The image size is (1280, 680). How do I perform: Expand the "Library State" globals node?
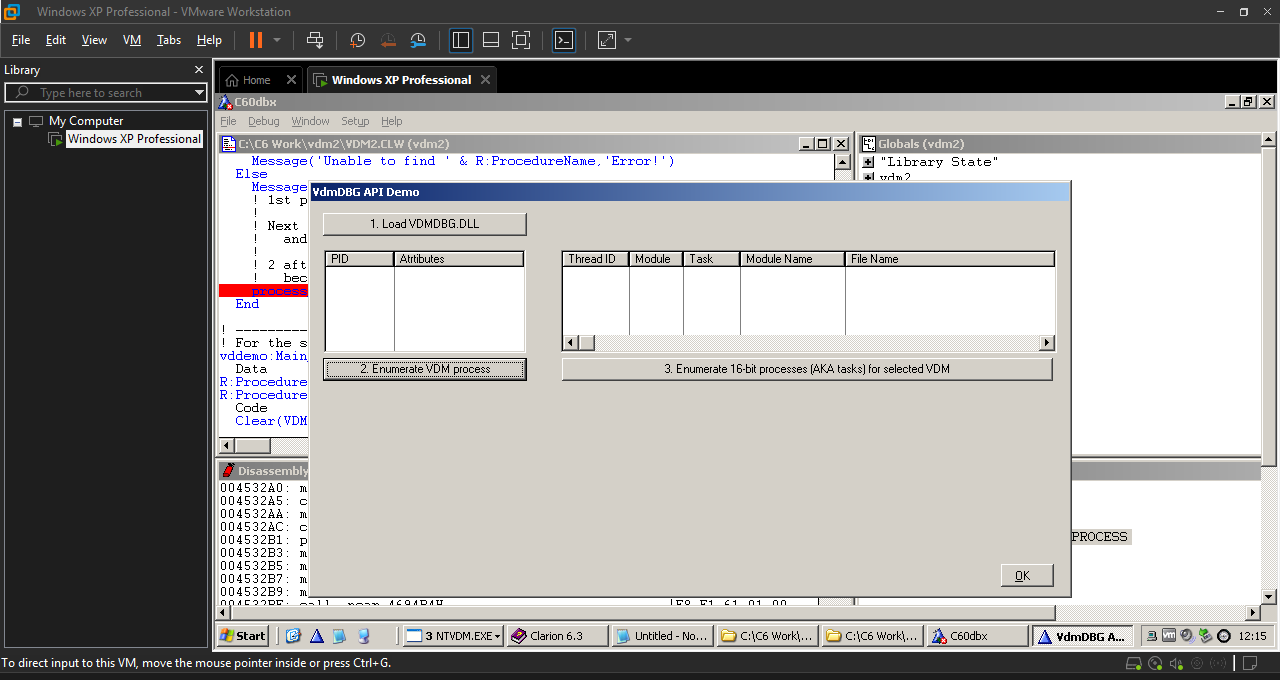point(868,162)
